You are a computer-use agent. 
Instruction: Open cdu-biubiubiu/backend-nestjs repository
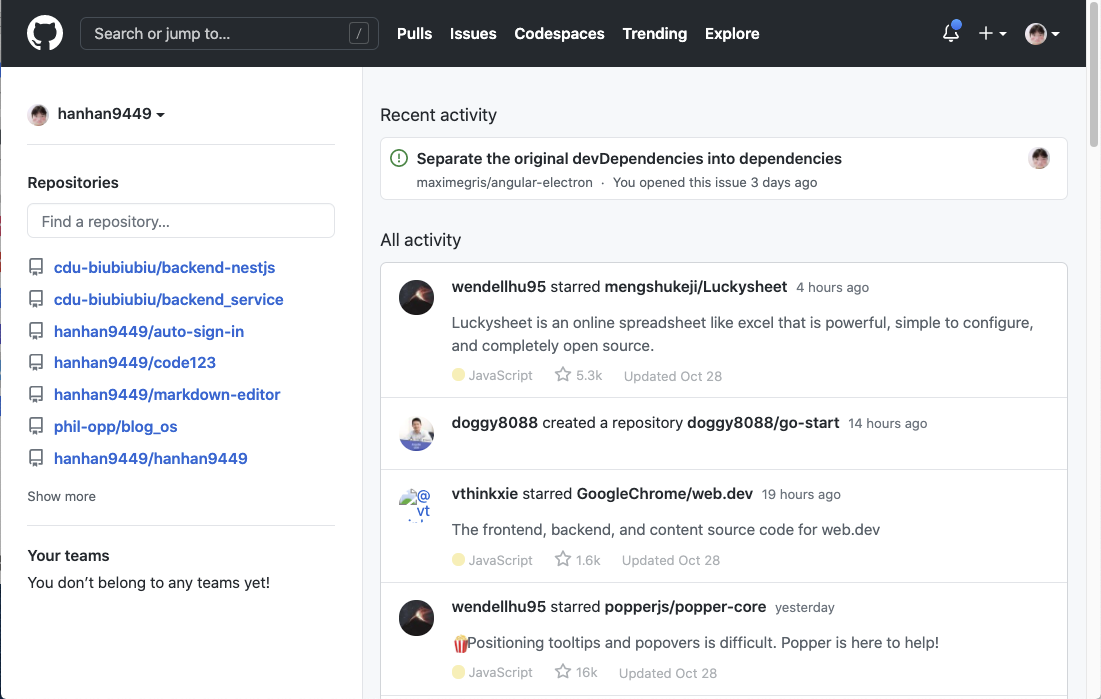[164, 268]
